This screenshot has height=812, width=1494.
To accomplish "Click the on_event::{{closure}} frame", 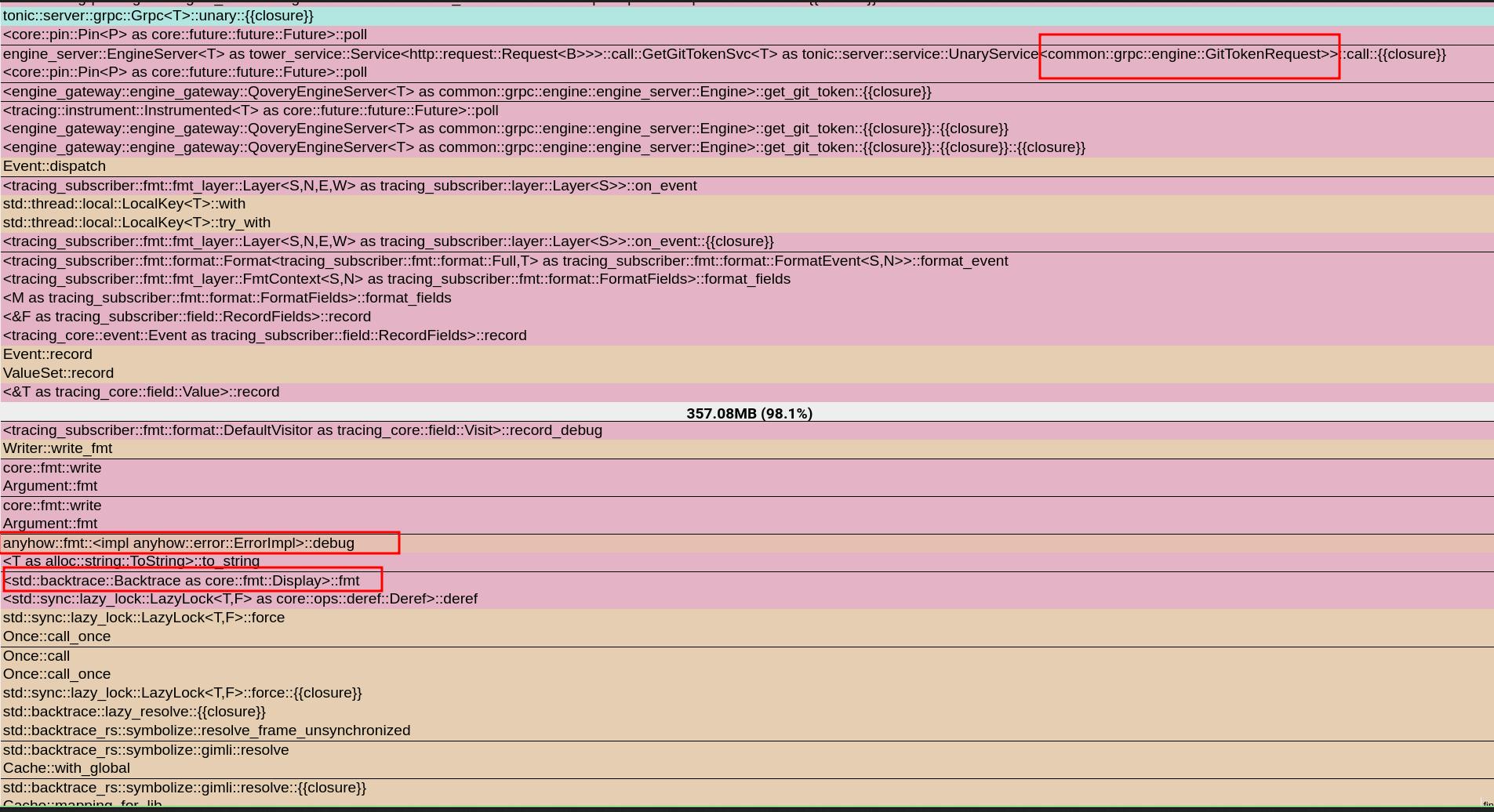I will pos(747,241).
